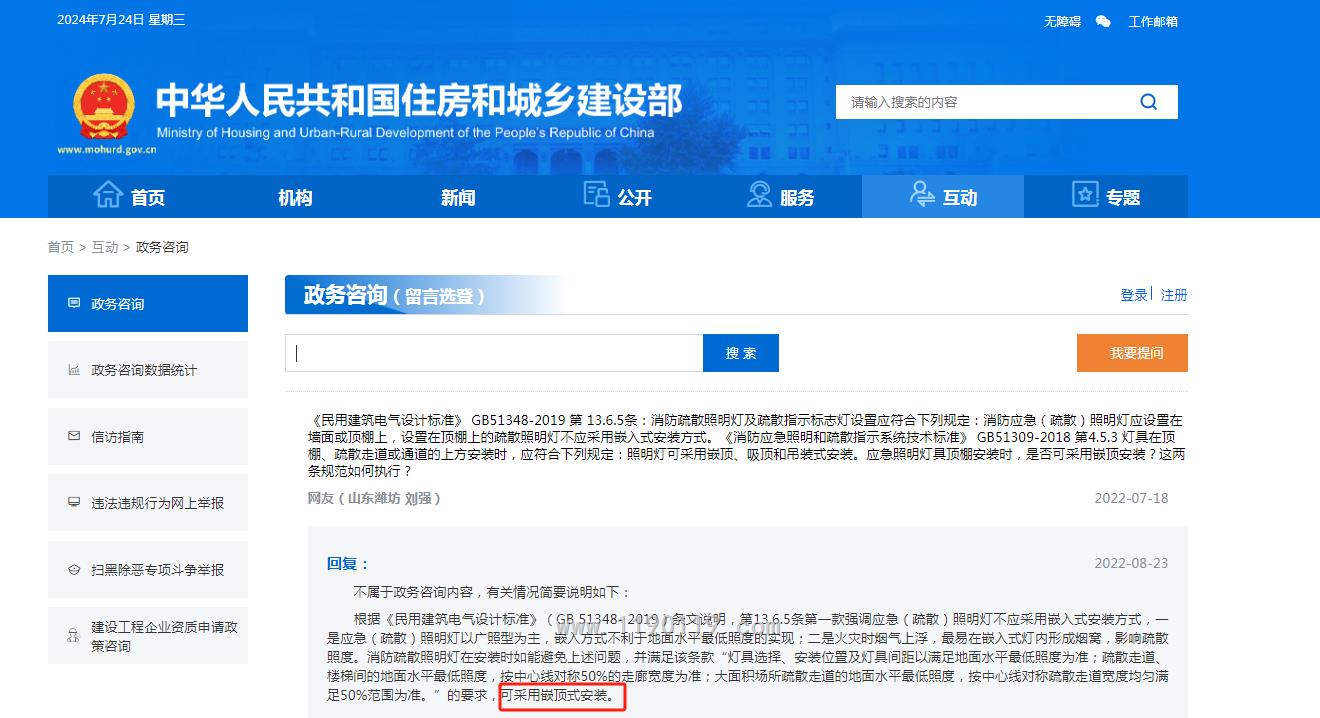1320x718 pixels.
Task: Click the 无障碍 accessibility link
Action: tap(1062, 21)
